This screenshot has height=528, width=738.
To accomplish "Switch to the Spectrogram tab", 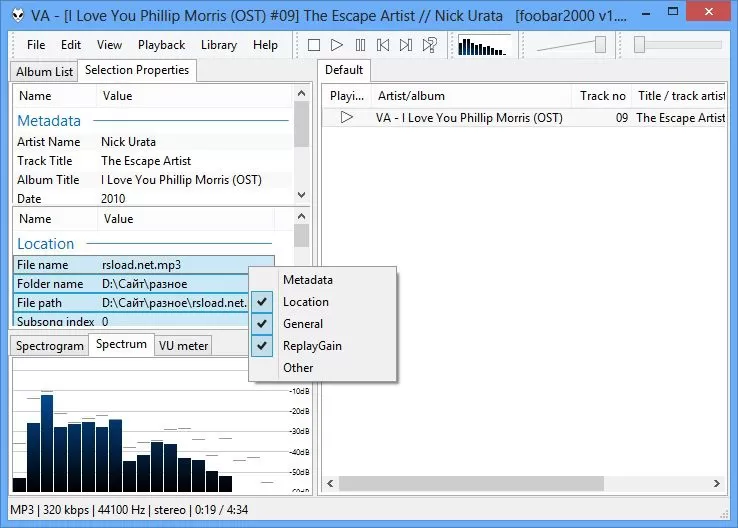I will point(50,345).
